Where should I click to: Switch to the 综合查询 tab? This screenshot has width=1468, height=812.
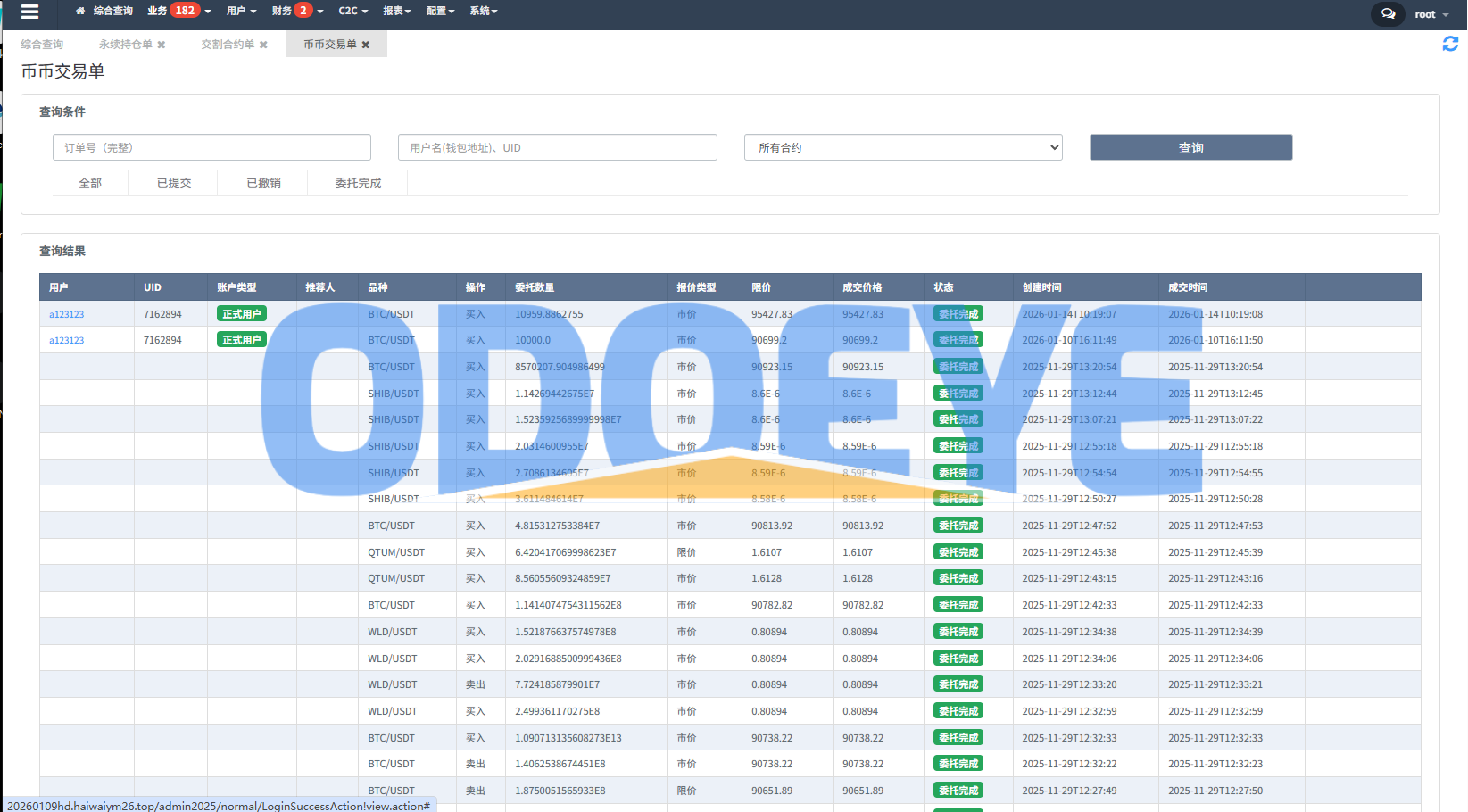(42, 45)
